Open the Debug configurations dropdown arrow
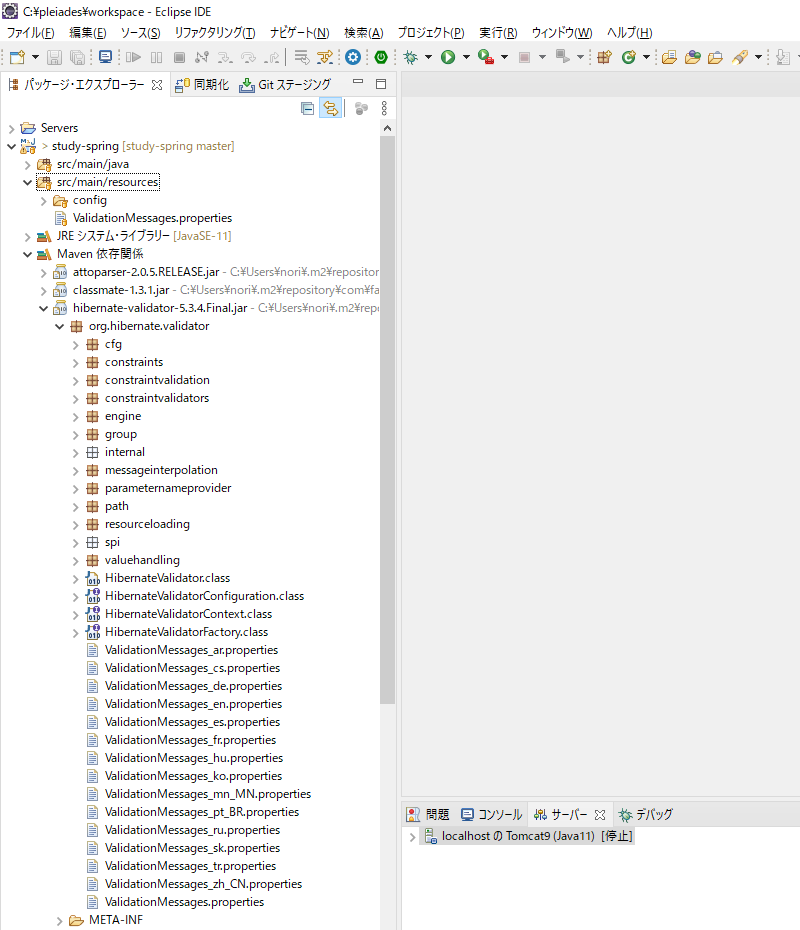Viewport: 800px width, 930px height. coord(428,57)
